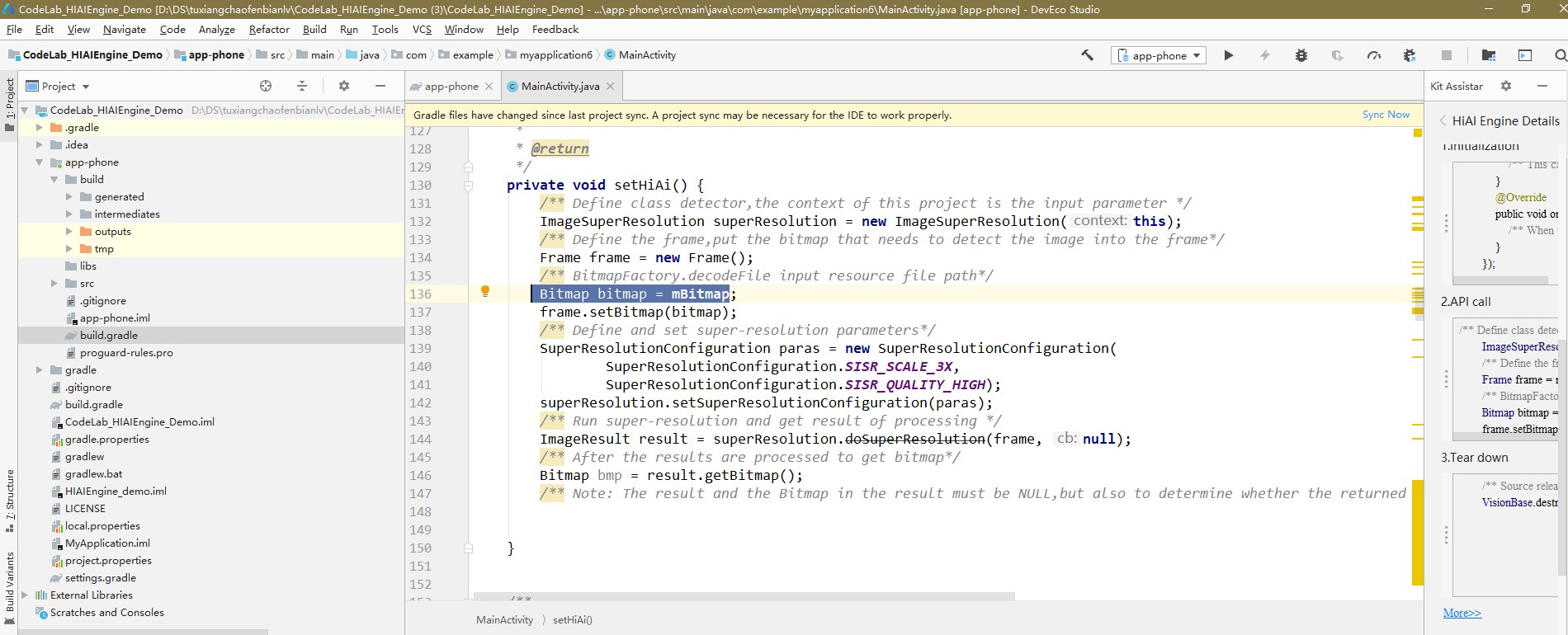Select local.properties file
The height and width of the screenshot is (635, 1568).
[x=102, y=525]
